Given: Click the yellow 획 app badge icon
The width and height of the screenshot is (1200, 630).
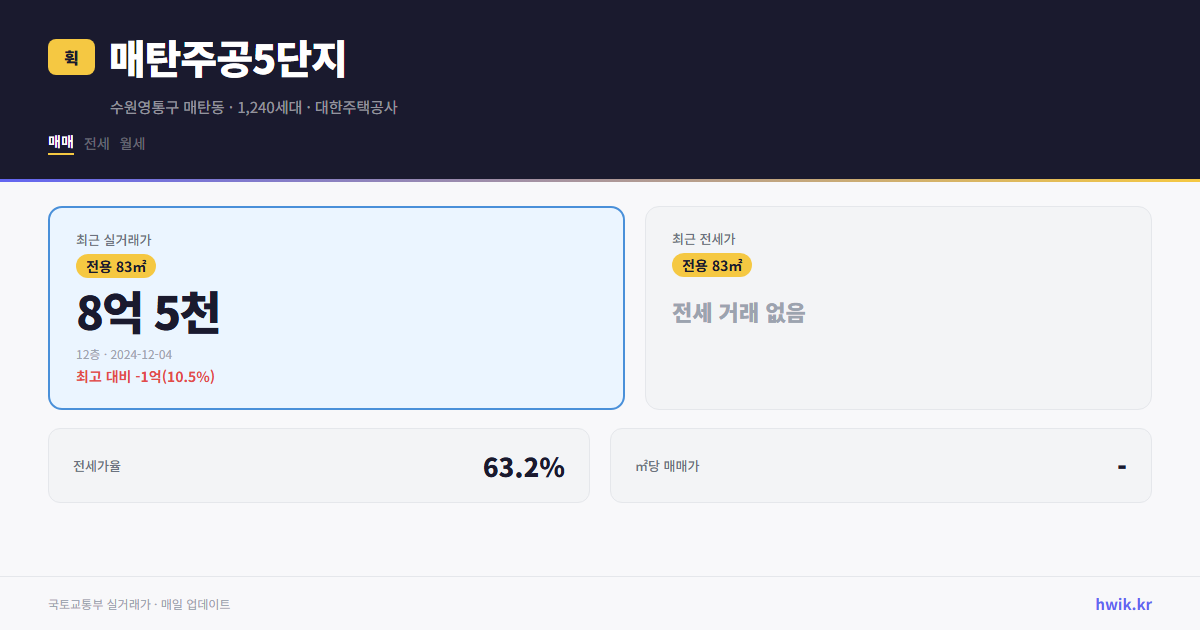Looking at the screenshot, I should (68, 58).
